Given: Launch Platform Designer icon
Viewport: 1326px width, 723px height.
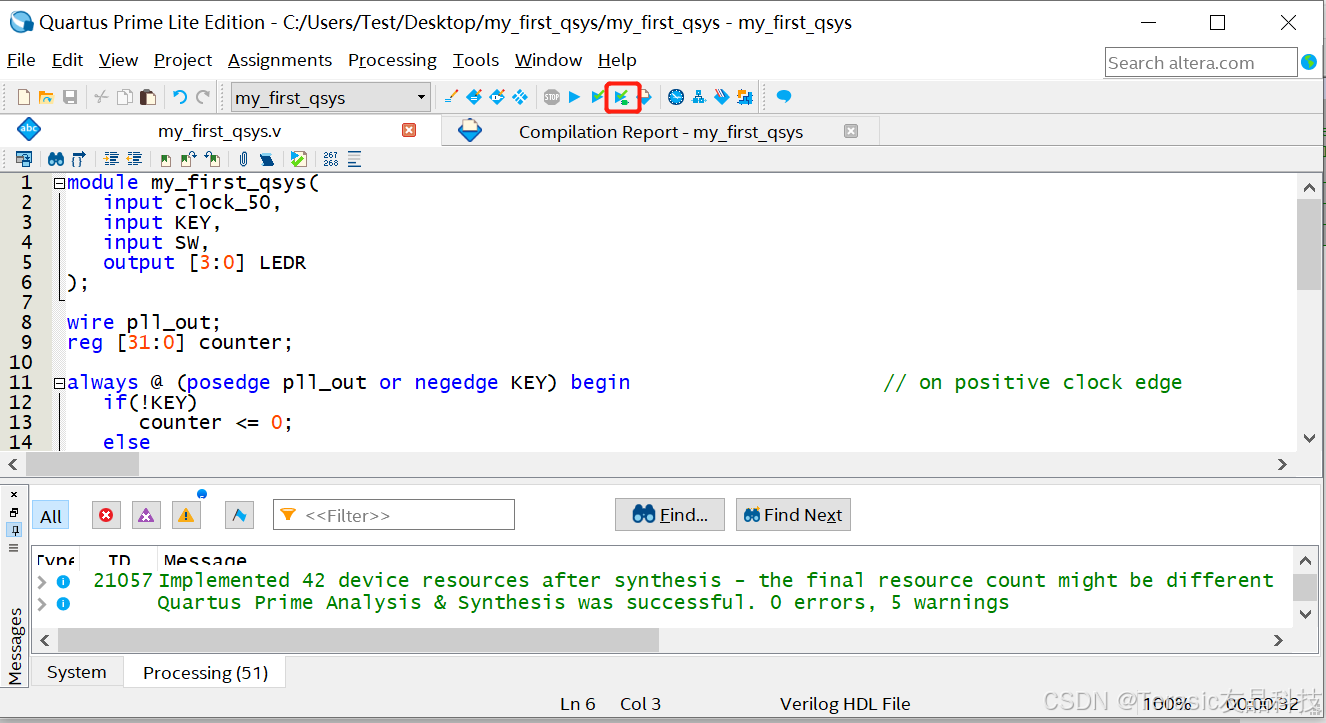Looking at the screenshot, I should [x=744, y=97].
